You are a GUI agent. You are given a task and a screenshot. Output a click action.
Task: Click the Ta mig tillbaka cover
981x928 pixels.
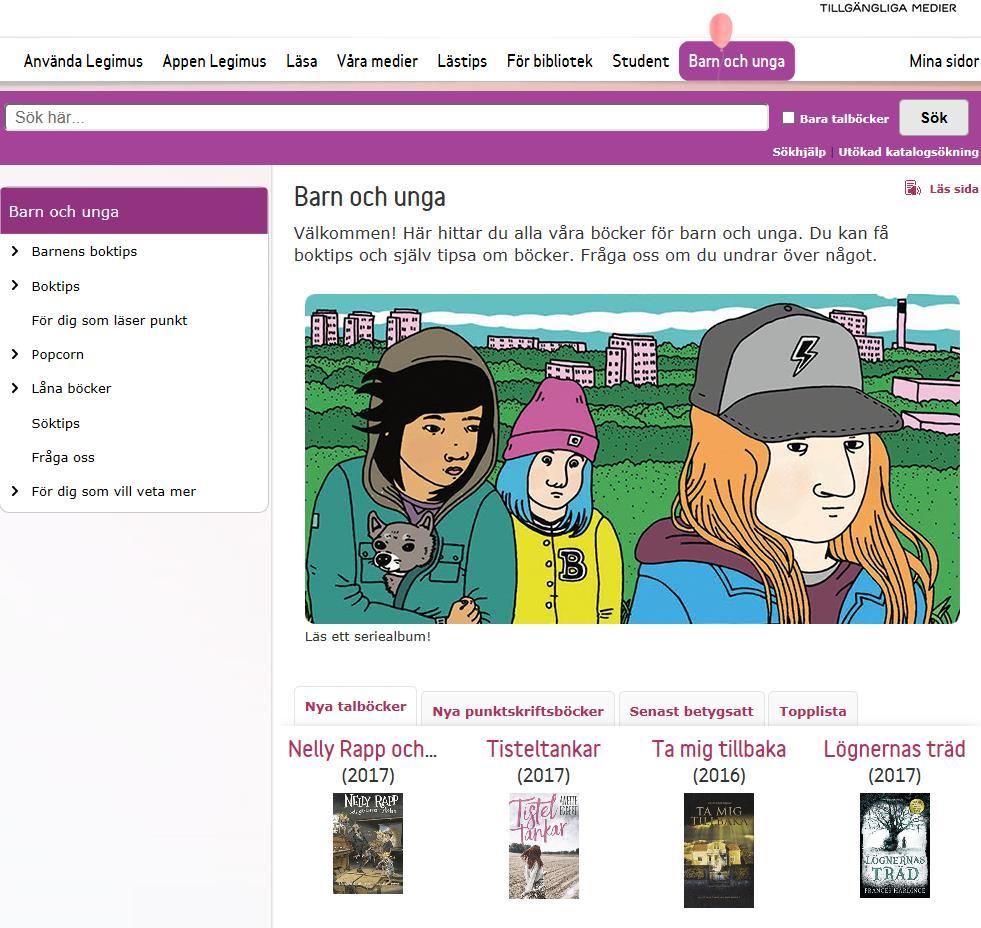(x=719, y=850)
